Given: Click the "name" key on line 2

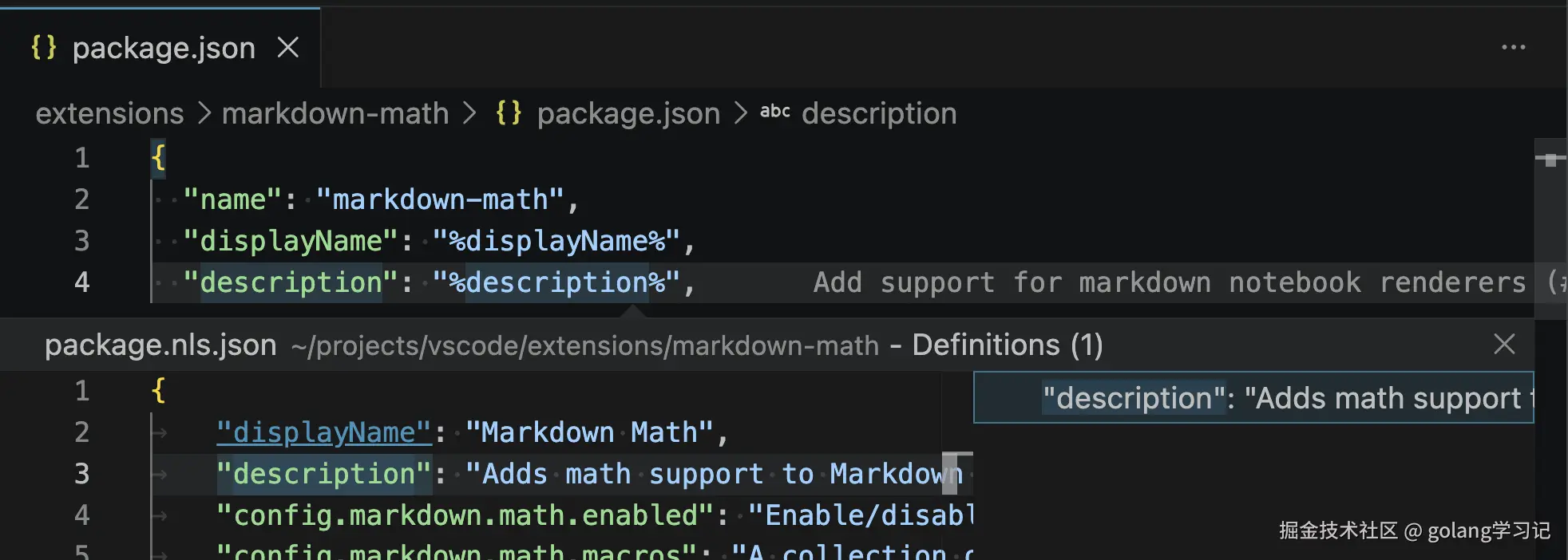Looking at the screenshot, I should click(232, 199).
